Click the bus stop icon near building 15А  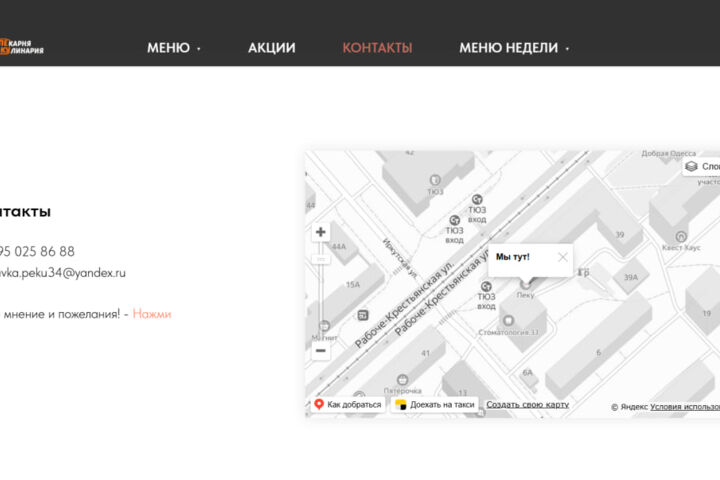(x=363, y=315)
